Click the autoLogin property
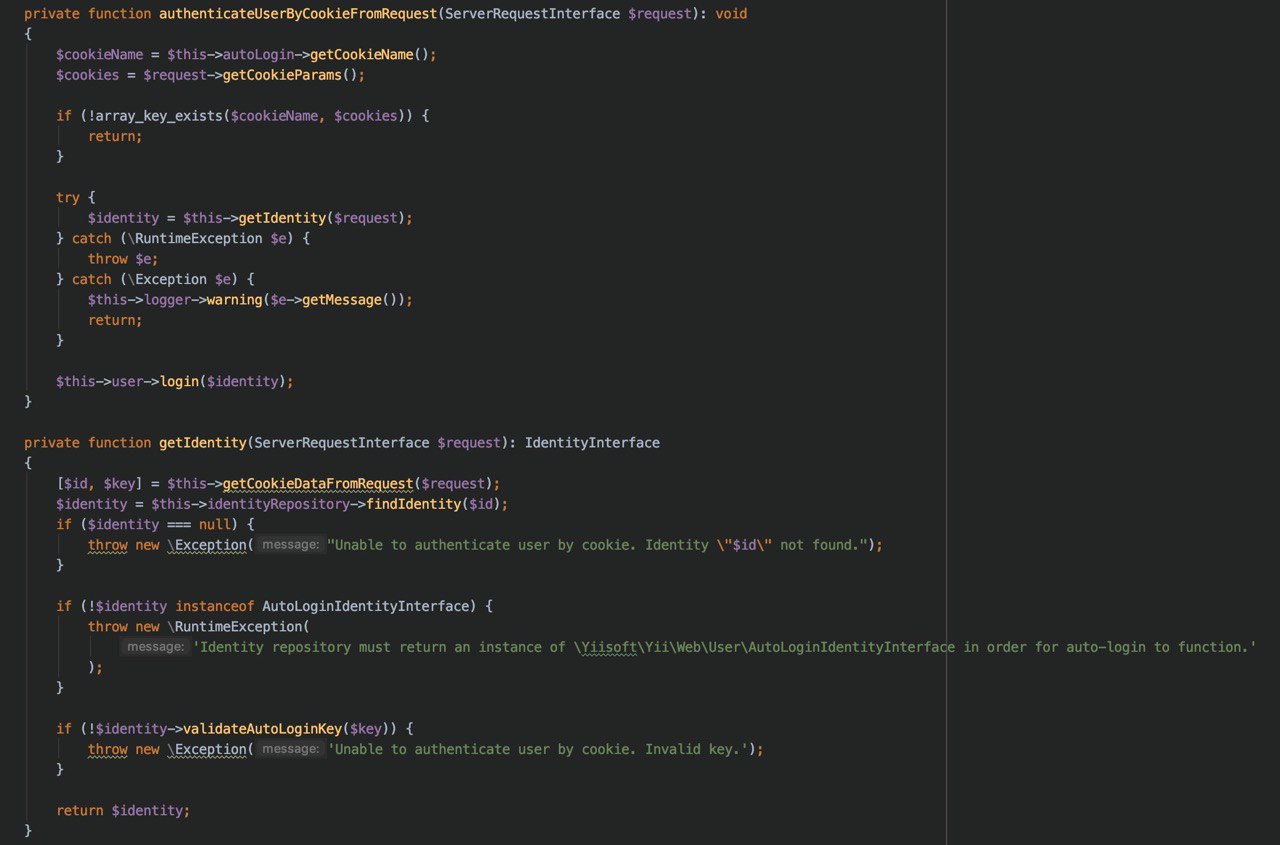Screen dimensions: 1280x845 258,54
